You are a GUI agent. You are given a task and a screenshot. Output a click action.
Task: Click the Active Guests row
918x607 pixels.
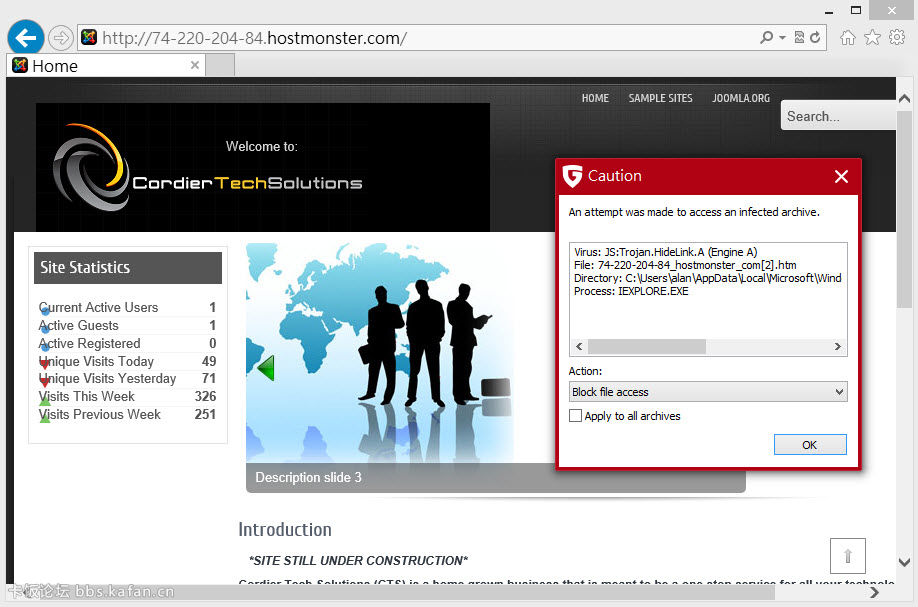pyautogui.click(x=127, y=325)
